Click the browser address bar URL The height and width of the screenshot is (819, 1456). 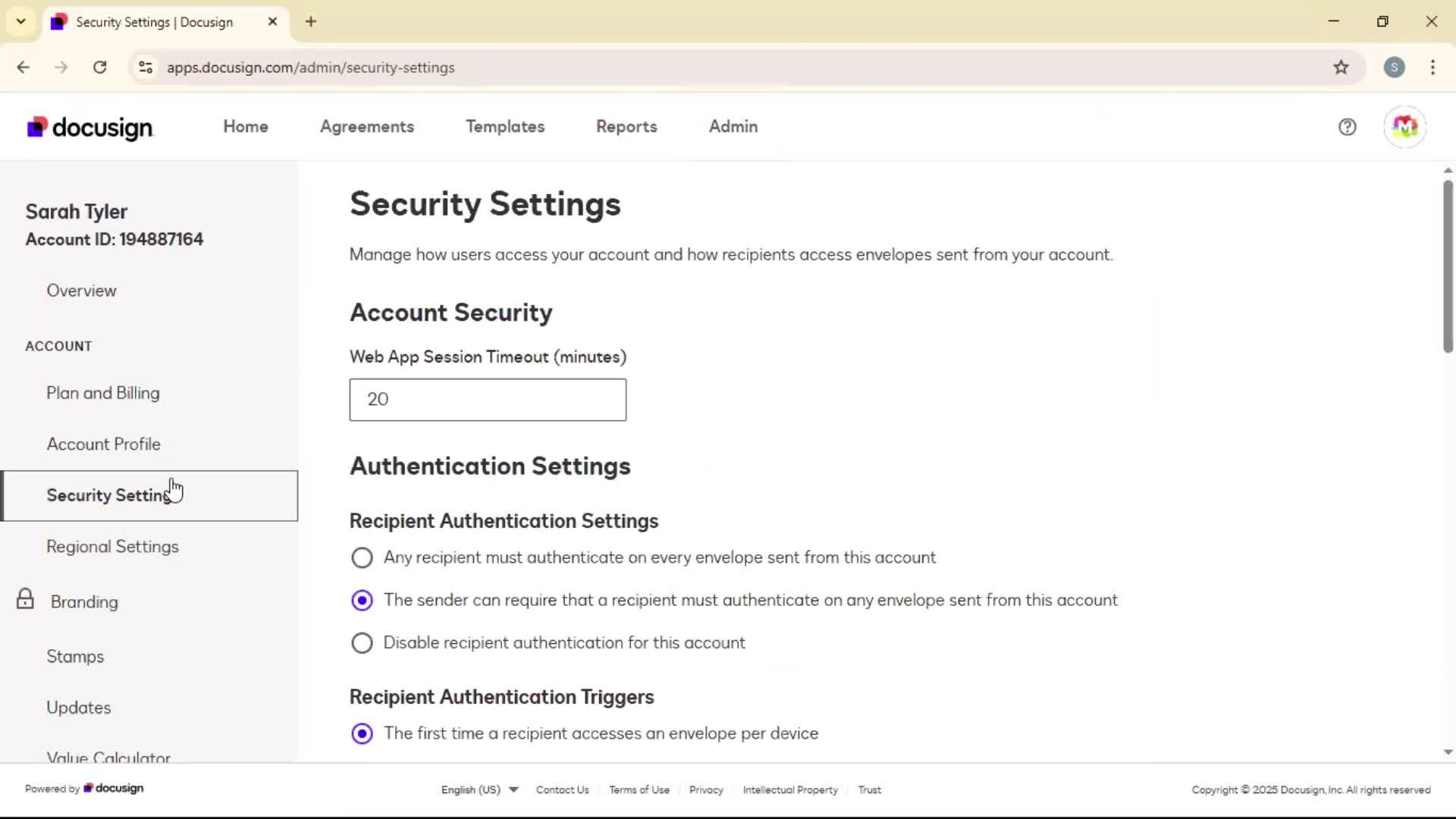311,67
